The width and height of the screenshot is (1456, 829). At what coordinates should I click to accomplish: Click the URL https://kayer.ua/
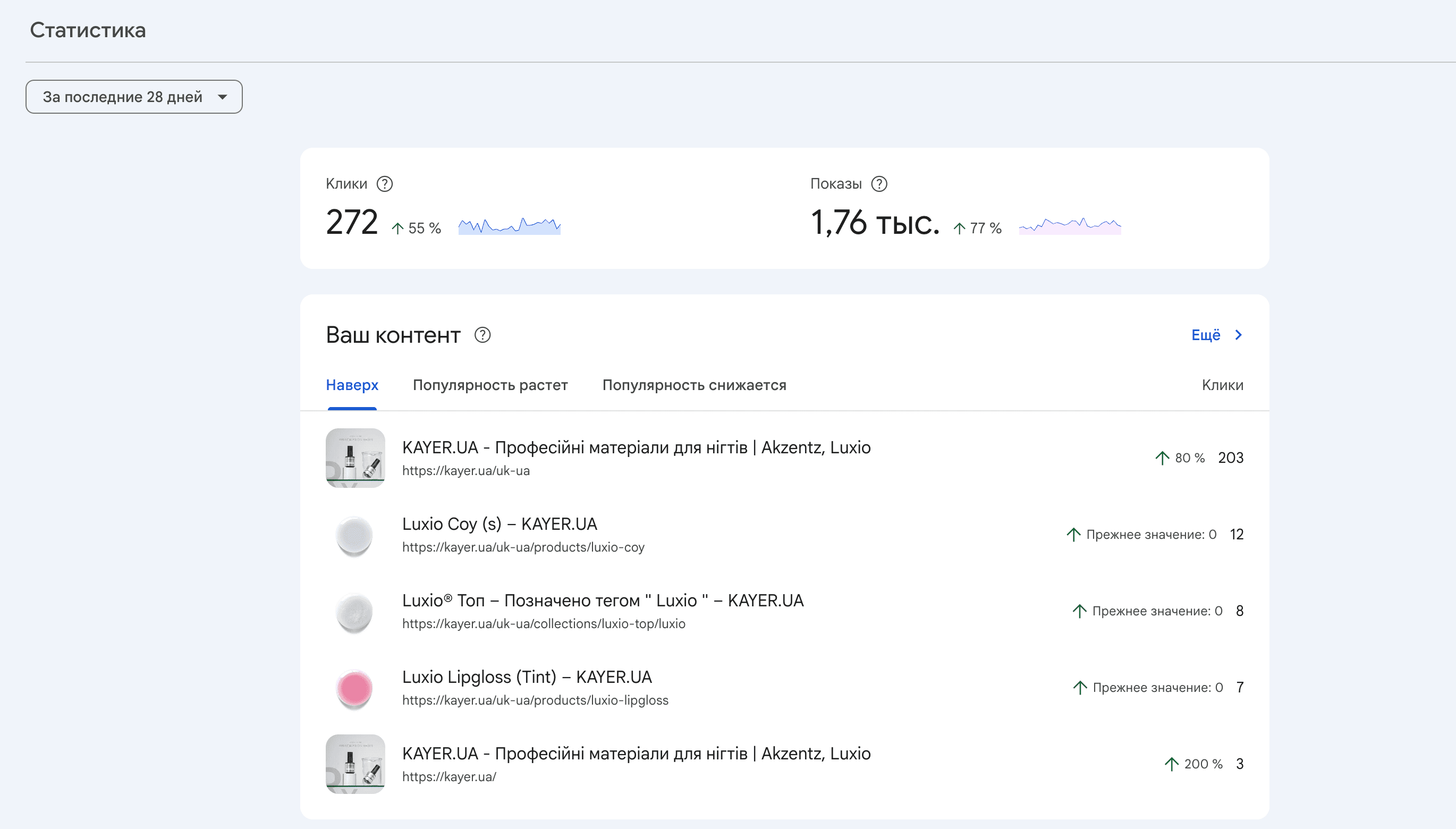tap(449, 777)
